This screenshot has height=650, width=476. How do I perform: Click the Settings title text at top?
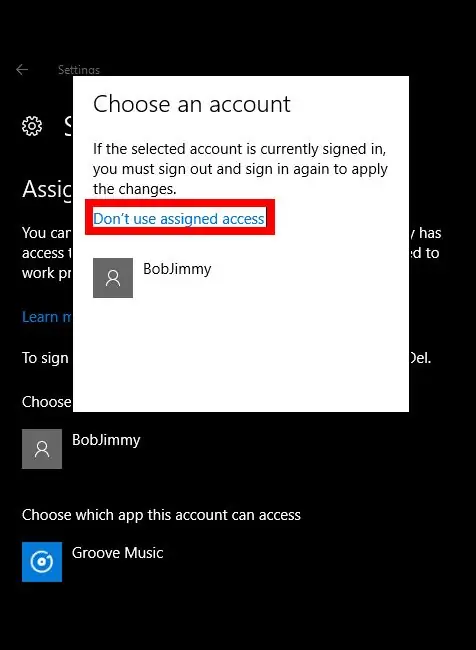[79, 70]
